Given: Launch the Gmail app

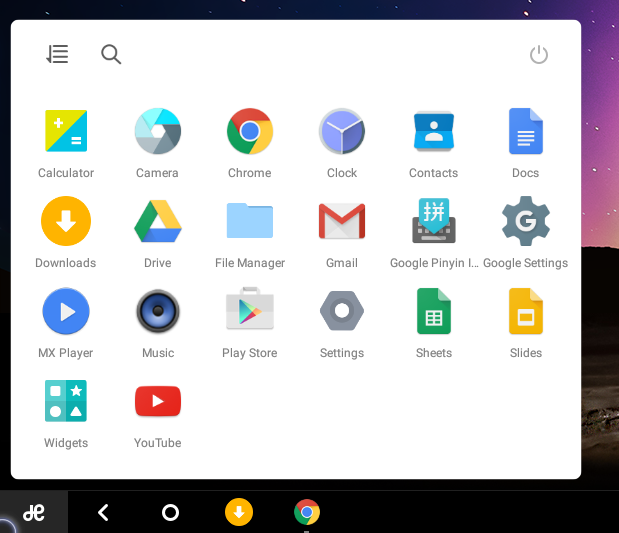Looking at the screenshot, I should click(342, 221).
